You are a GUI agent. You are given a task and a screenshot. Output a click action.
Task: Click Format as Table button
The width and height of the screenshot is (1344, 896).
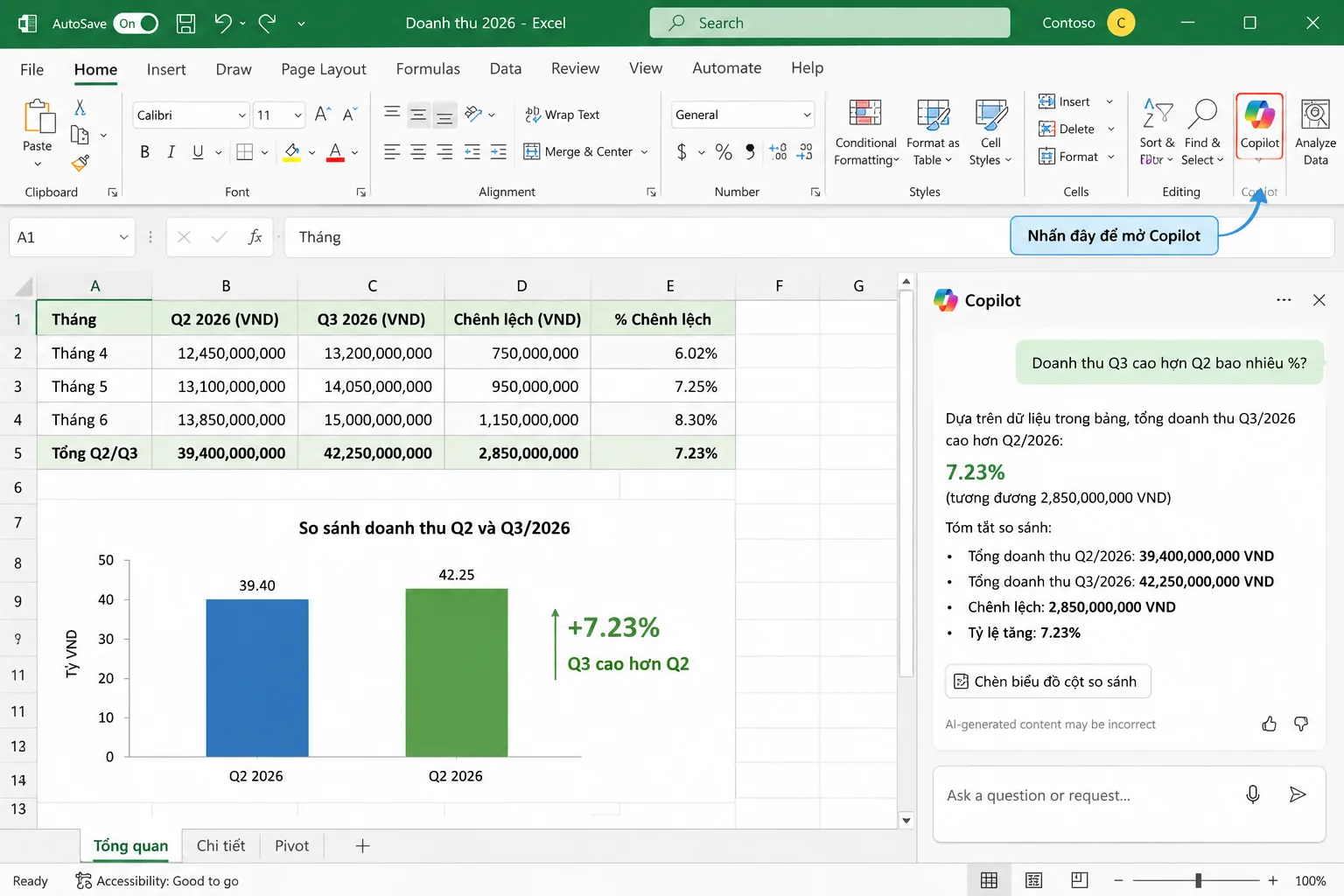[933, 132]
